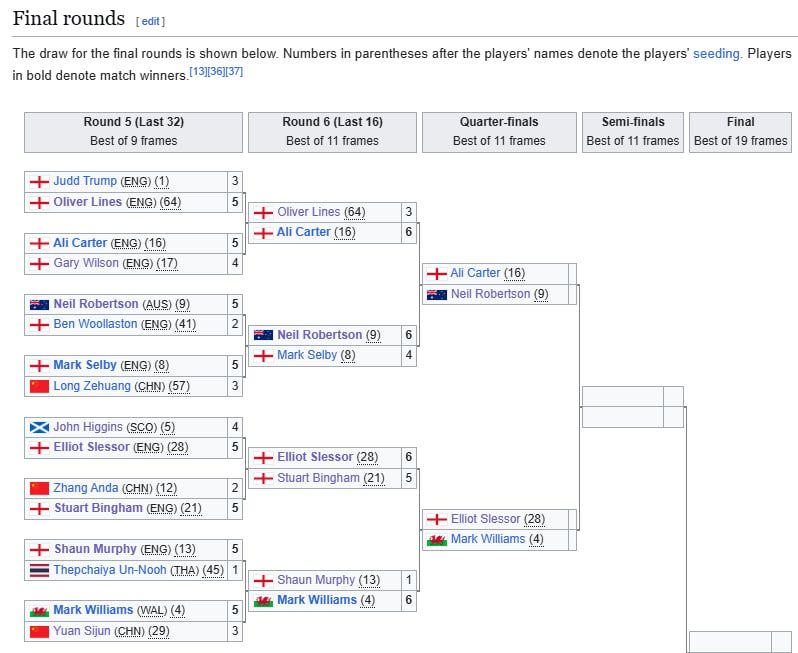Image resolution: width=798 pixels, height=653 pixels.
Task: Click the China flag beside Long Zehuang
Action: coord(39,386)
